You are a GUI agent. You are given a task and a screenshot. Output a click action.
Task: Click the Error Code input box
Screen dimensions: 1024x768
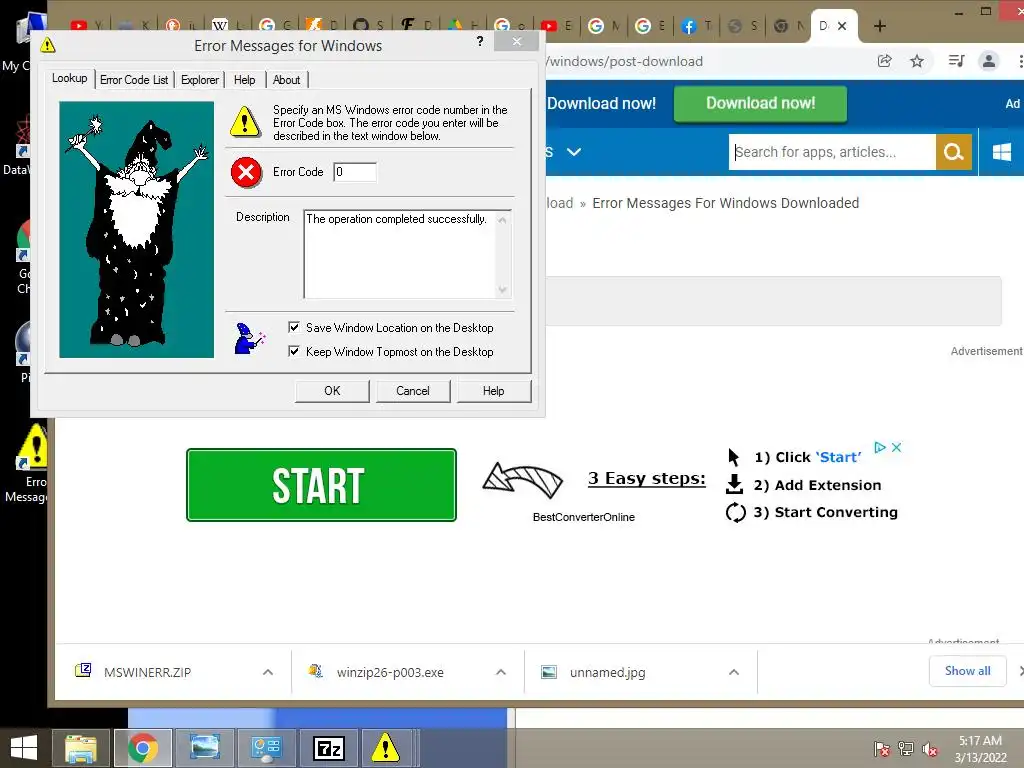(355, 172)
